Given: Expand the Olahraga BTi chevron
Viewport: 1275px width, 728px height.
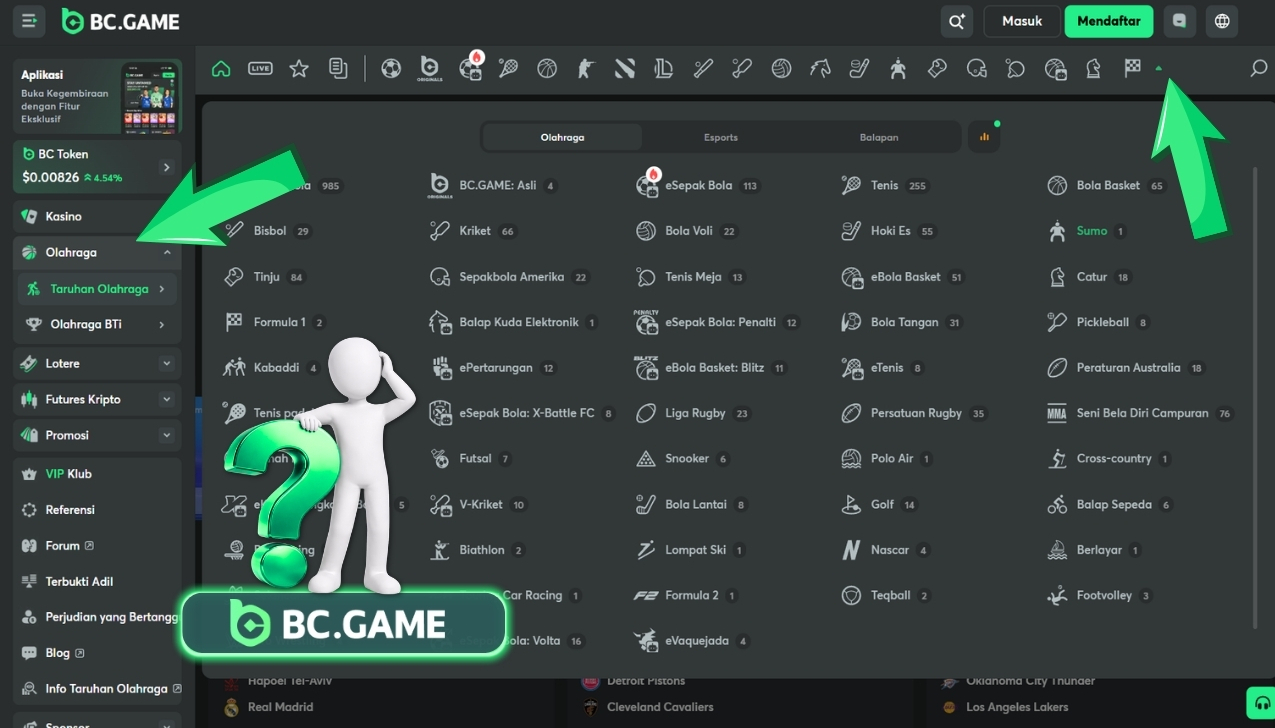Looking at the screenshot, I should click(162, 324).
